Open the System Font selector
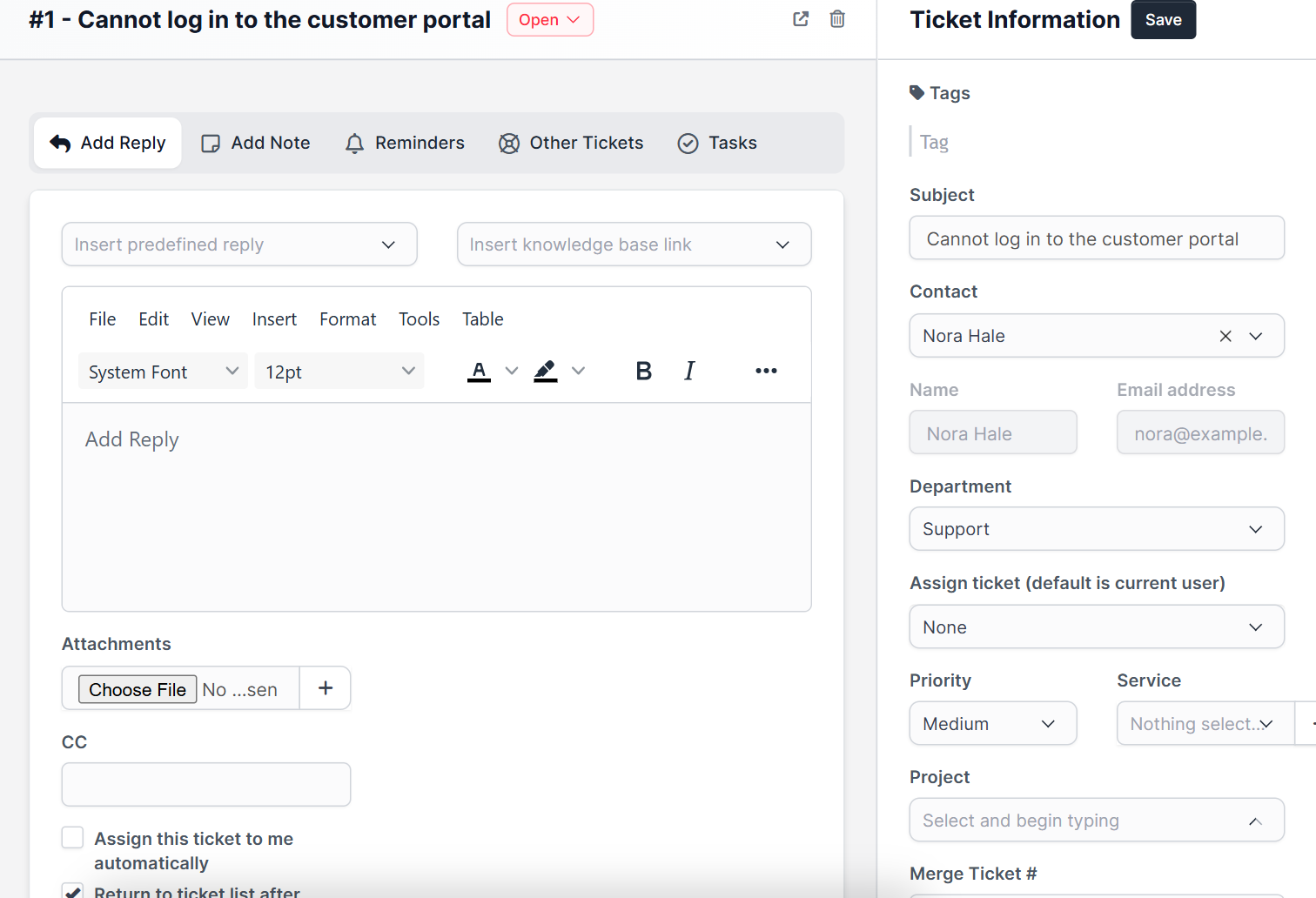Viewport: 1316px width, 898px height. [163, 372]
